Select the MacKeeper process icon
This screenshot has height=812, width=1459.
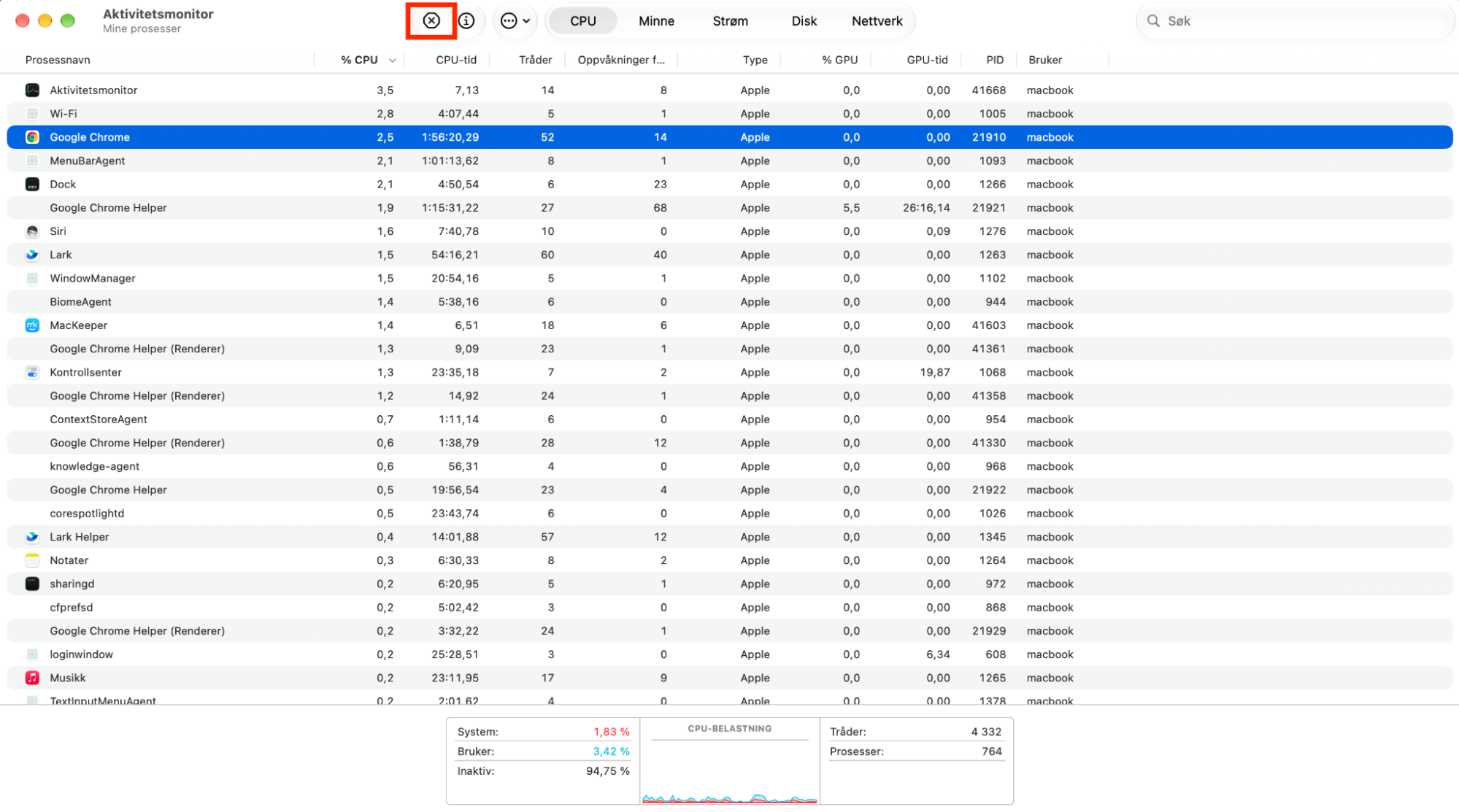[x=32, y=325]
